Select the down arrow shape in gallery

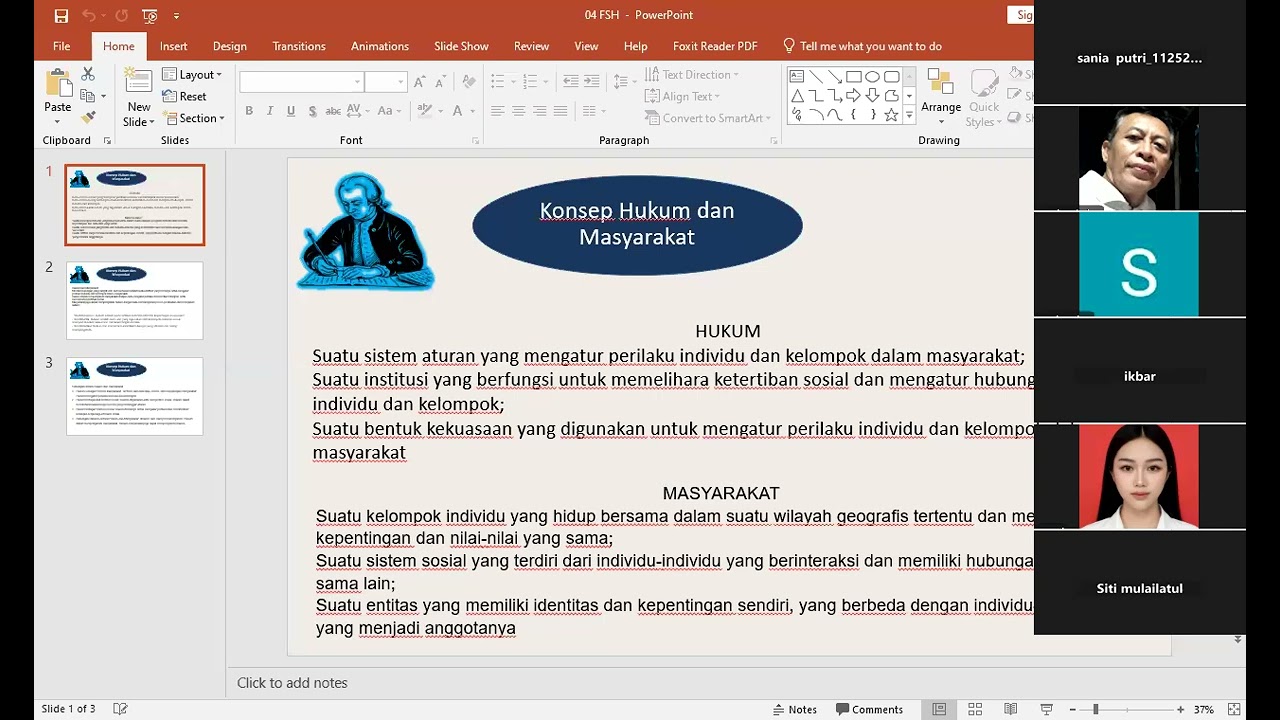click(x=872, y=96)
